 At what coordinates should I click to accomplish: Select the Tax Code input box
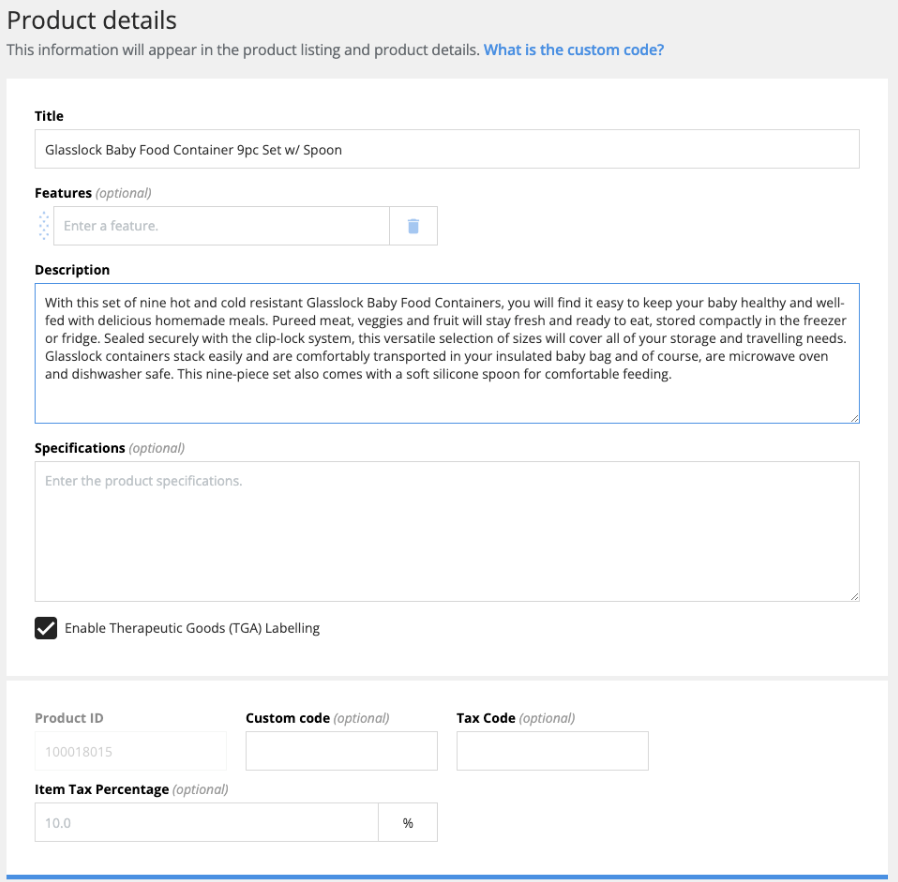552,751
